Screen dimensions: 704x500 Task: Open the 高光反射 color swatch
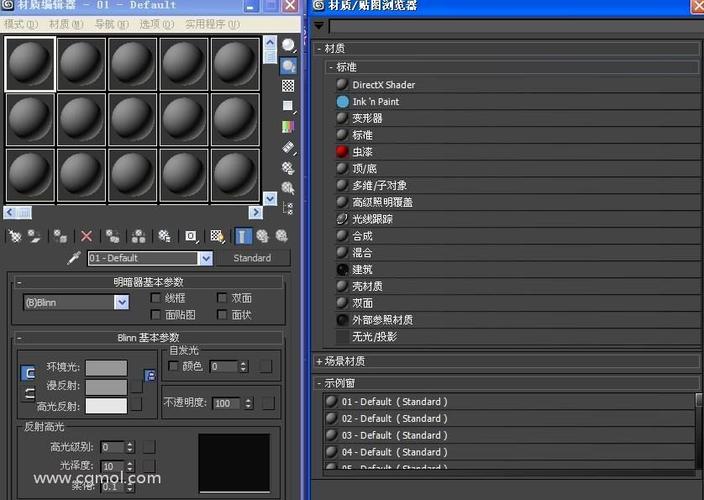point(106,406)
